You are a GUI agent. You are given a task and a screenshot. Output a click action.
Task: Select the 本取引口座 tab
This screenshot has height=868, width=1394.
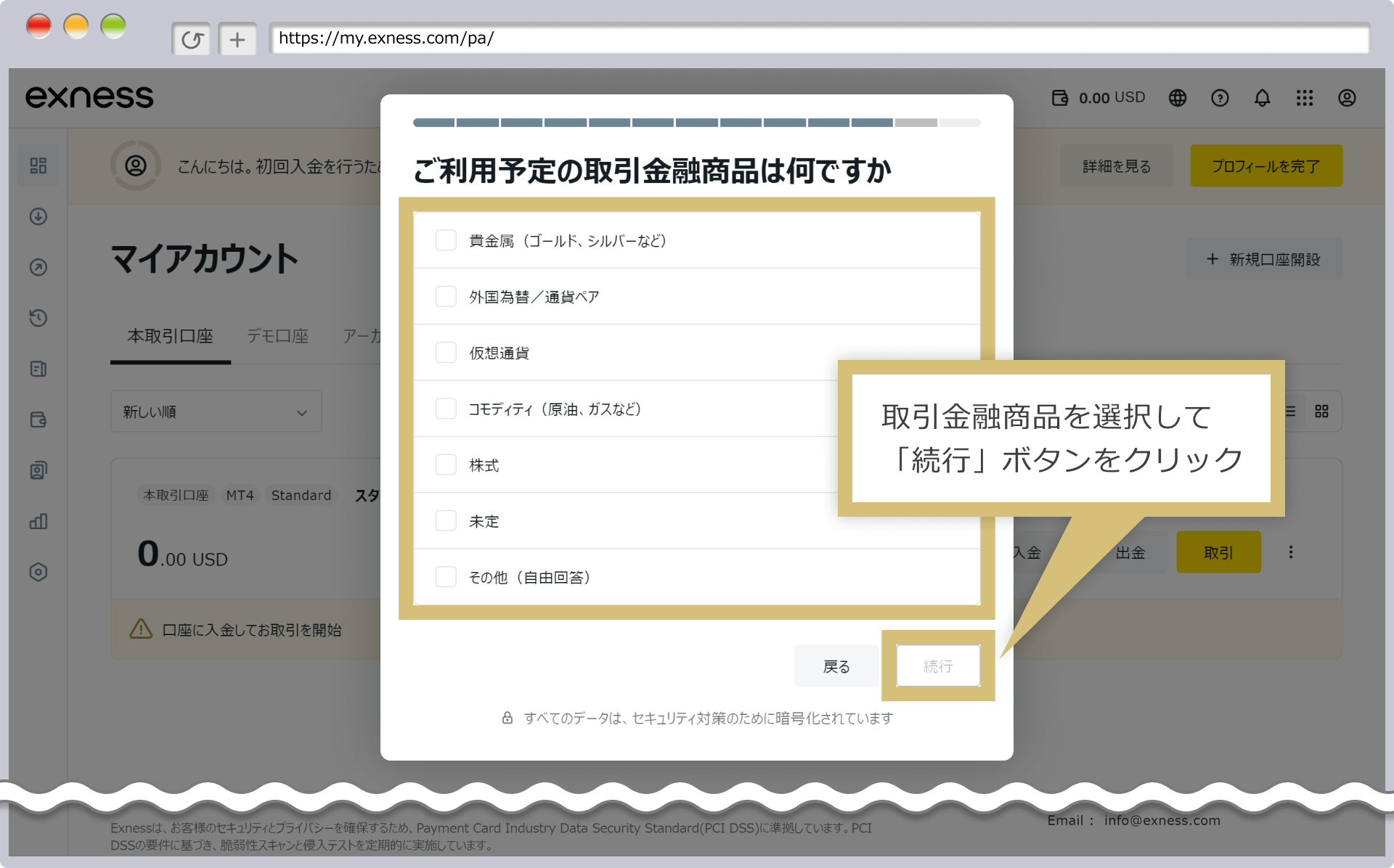[x=170, y=336]
